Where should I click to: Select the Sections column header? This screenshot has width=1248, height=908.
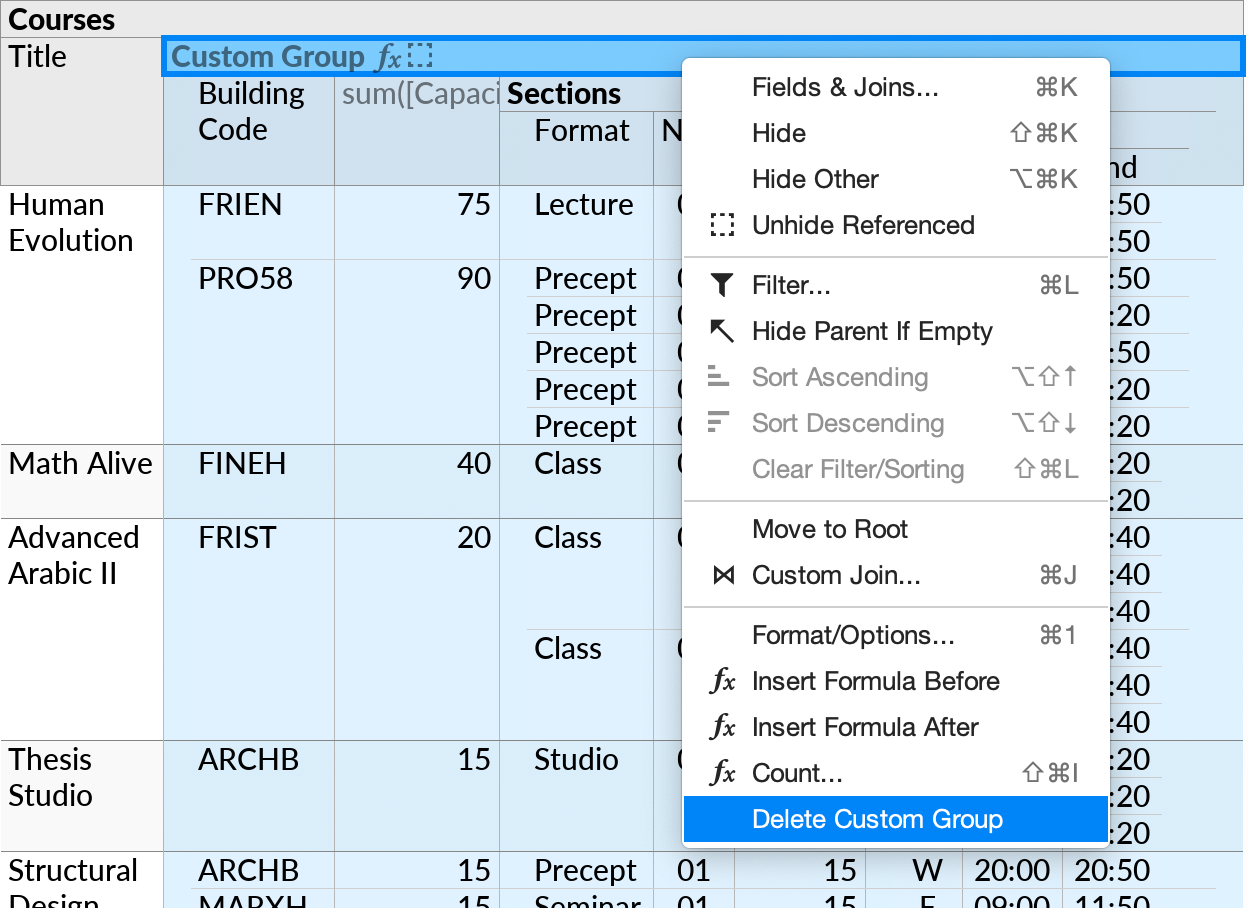click(562, 93)
